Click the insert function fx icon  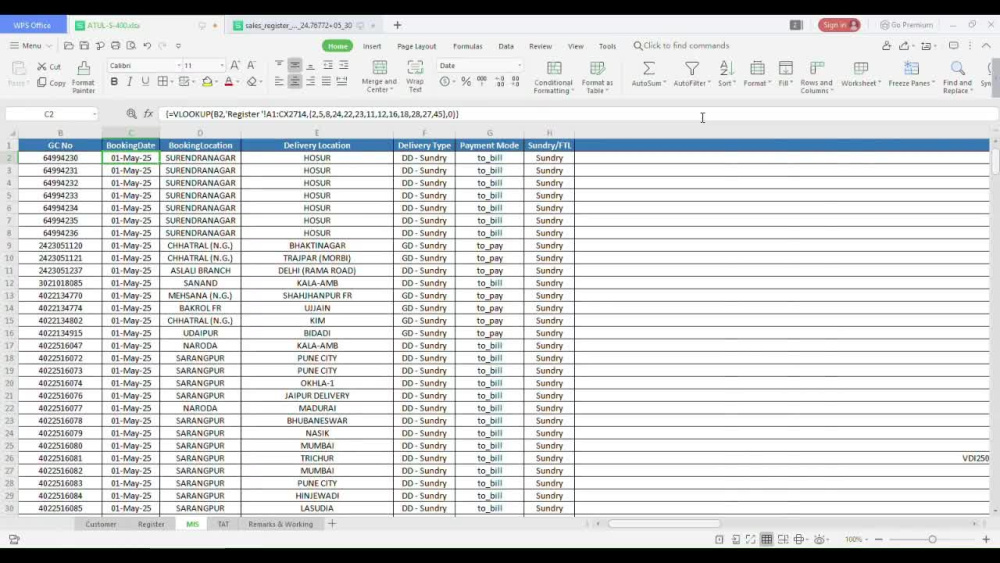click(149, 114)
